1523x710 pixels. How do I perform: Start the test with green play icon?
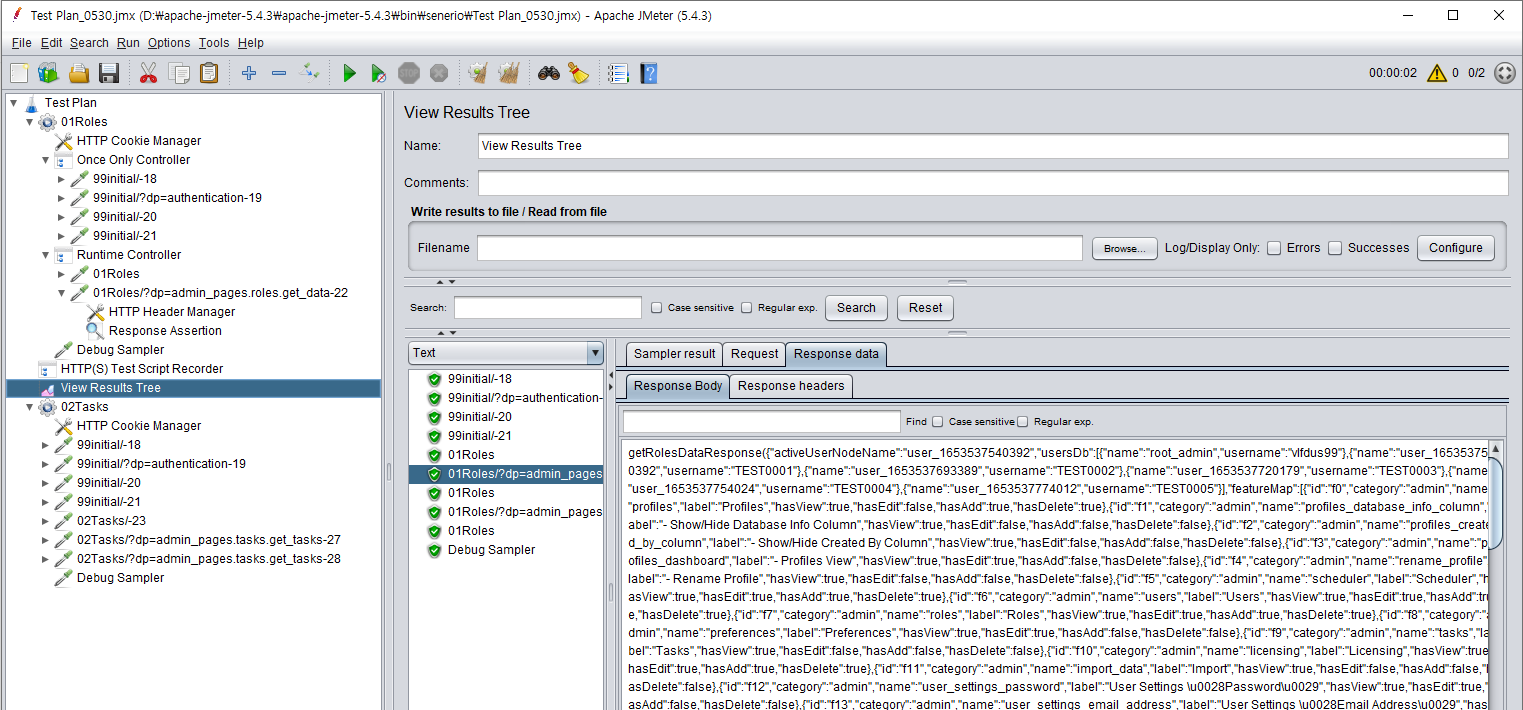point(349,73)
